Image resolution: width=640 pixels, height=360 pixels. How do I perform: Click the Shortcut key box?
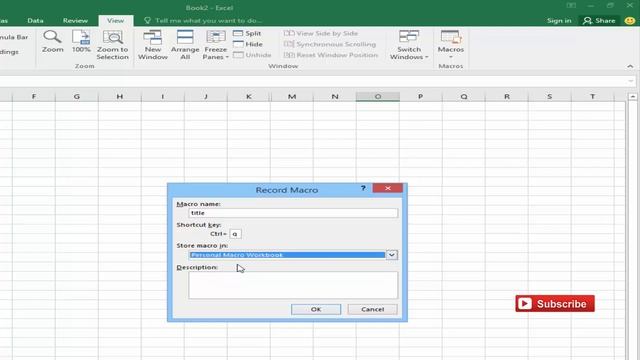coord(235,234)
